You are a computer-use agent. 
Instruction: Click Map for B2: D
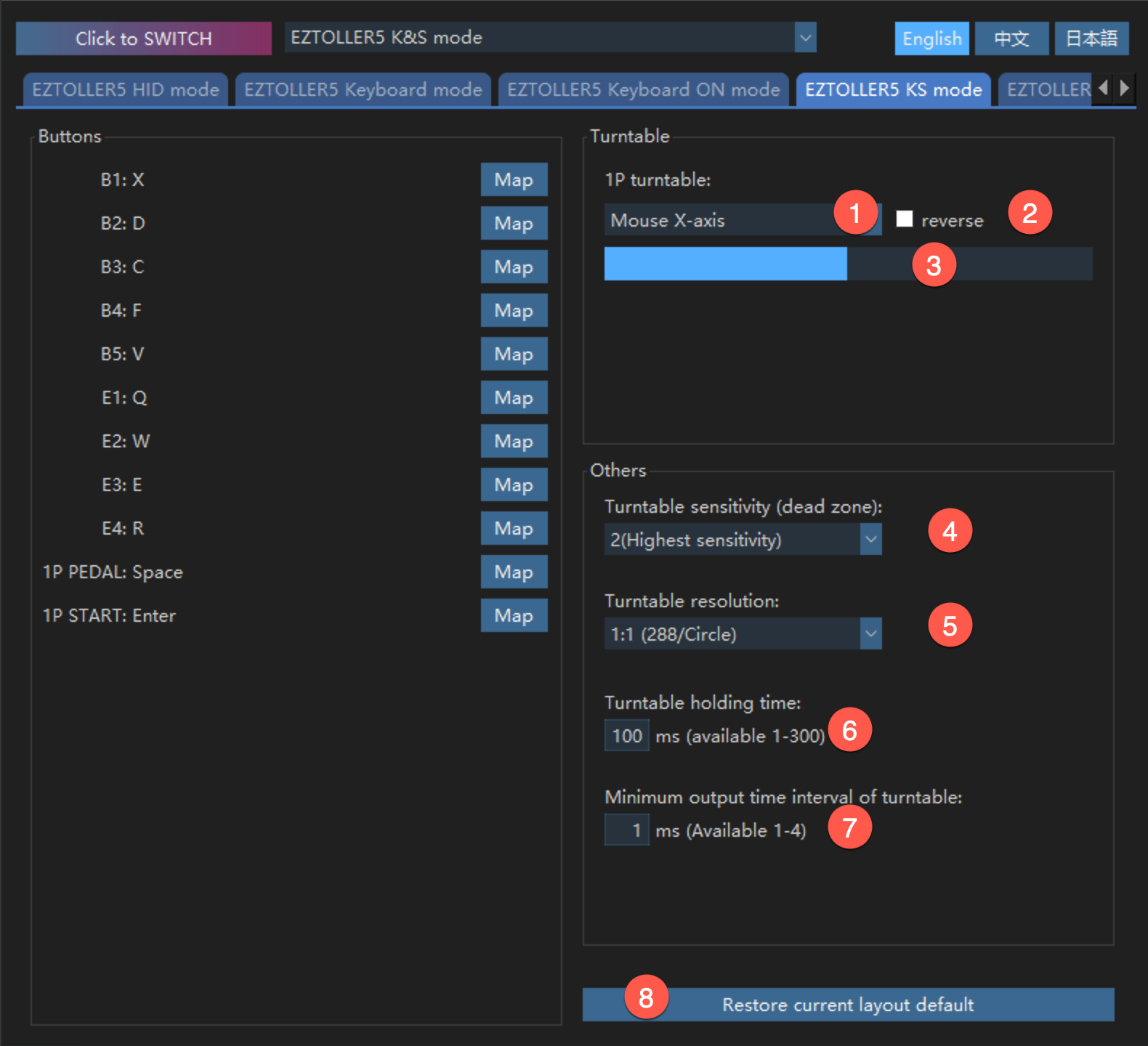coord(514,223)
